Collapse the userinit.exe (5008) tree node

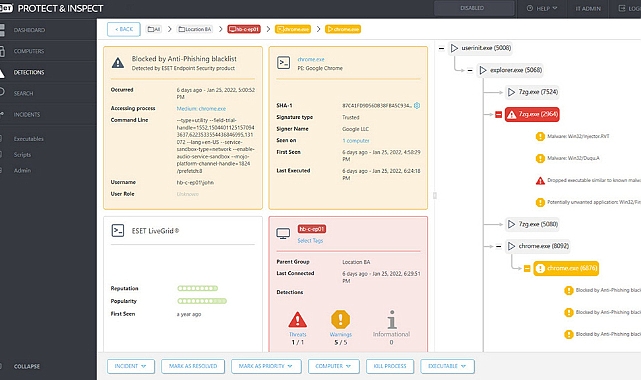coord(441,48)
